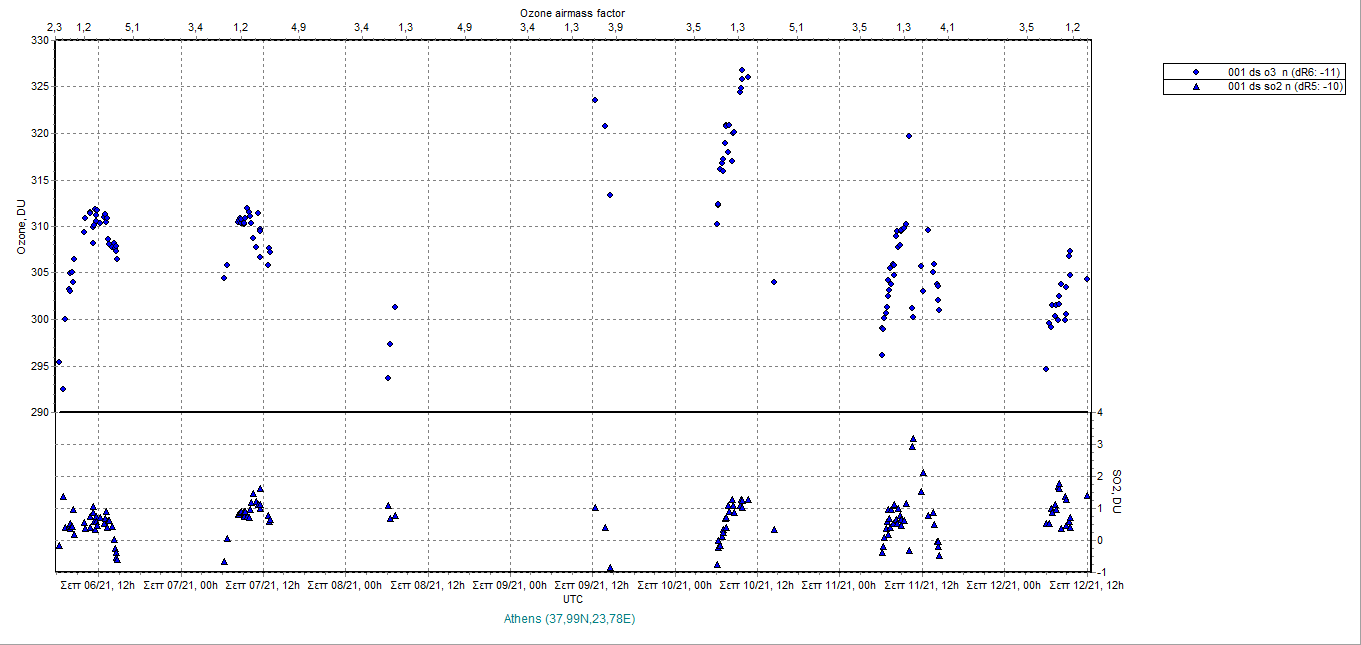
Task: Select the "001 ds o3 n (dR6: -11)" legend label
Action: tap(1277, 73)
